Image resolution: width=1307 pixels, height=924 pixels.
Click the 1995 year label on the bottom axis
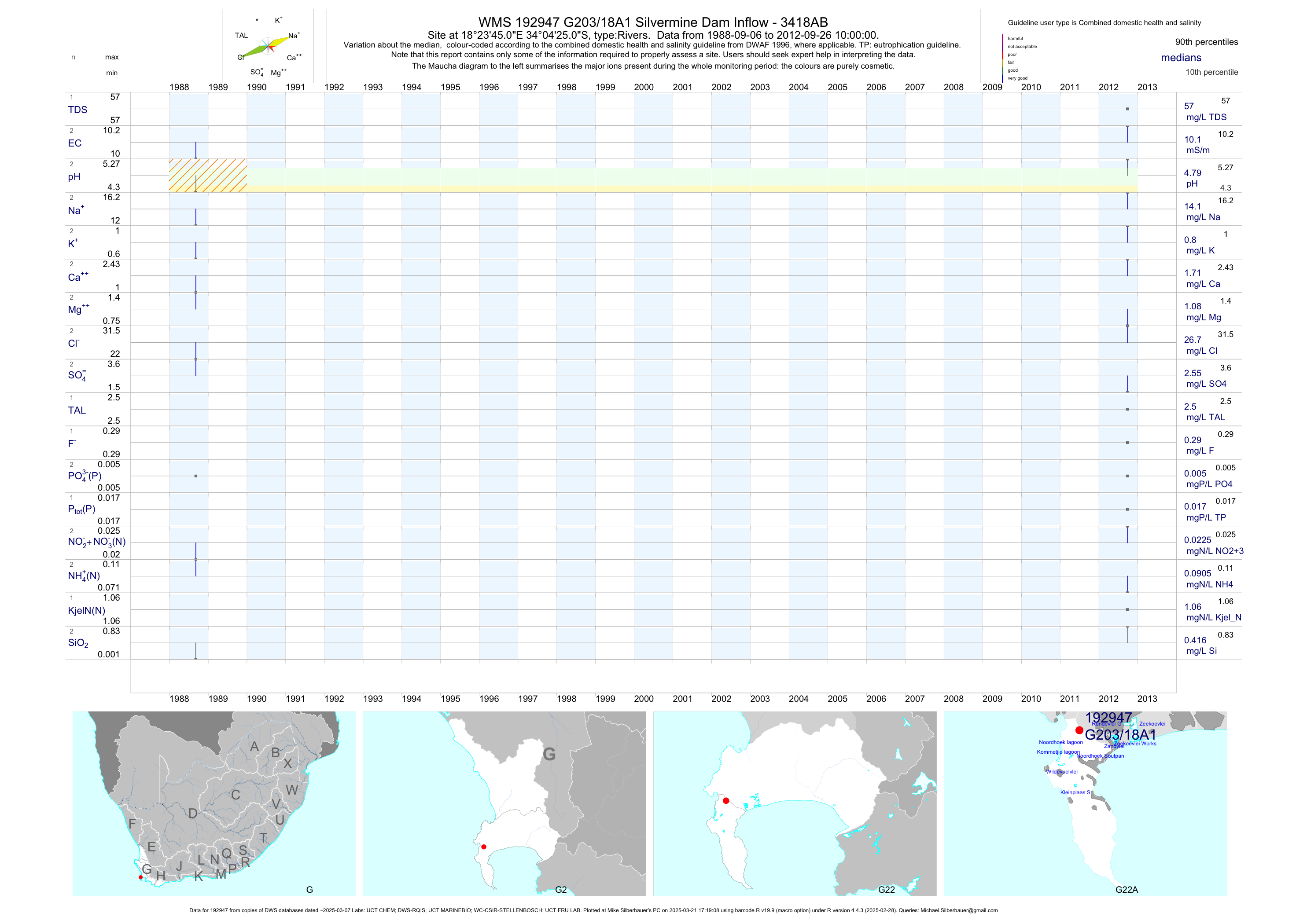pos(450,699)
